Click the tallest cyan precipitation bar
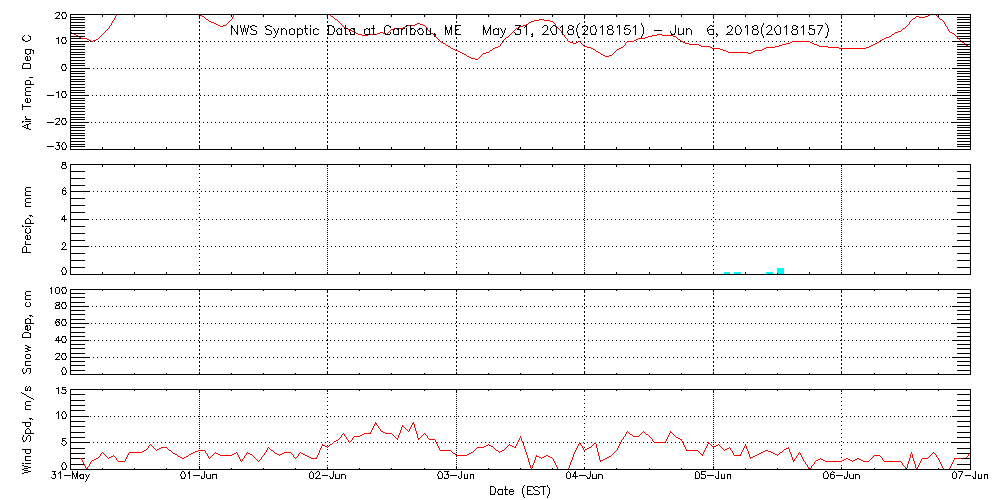The height and width of the screenshot is (500, 1000). click(x=780, y=270)
